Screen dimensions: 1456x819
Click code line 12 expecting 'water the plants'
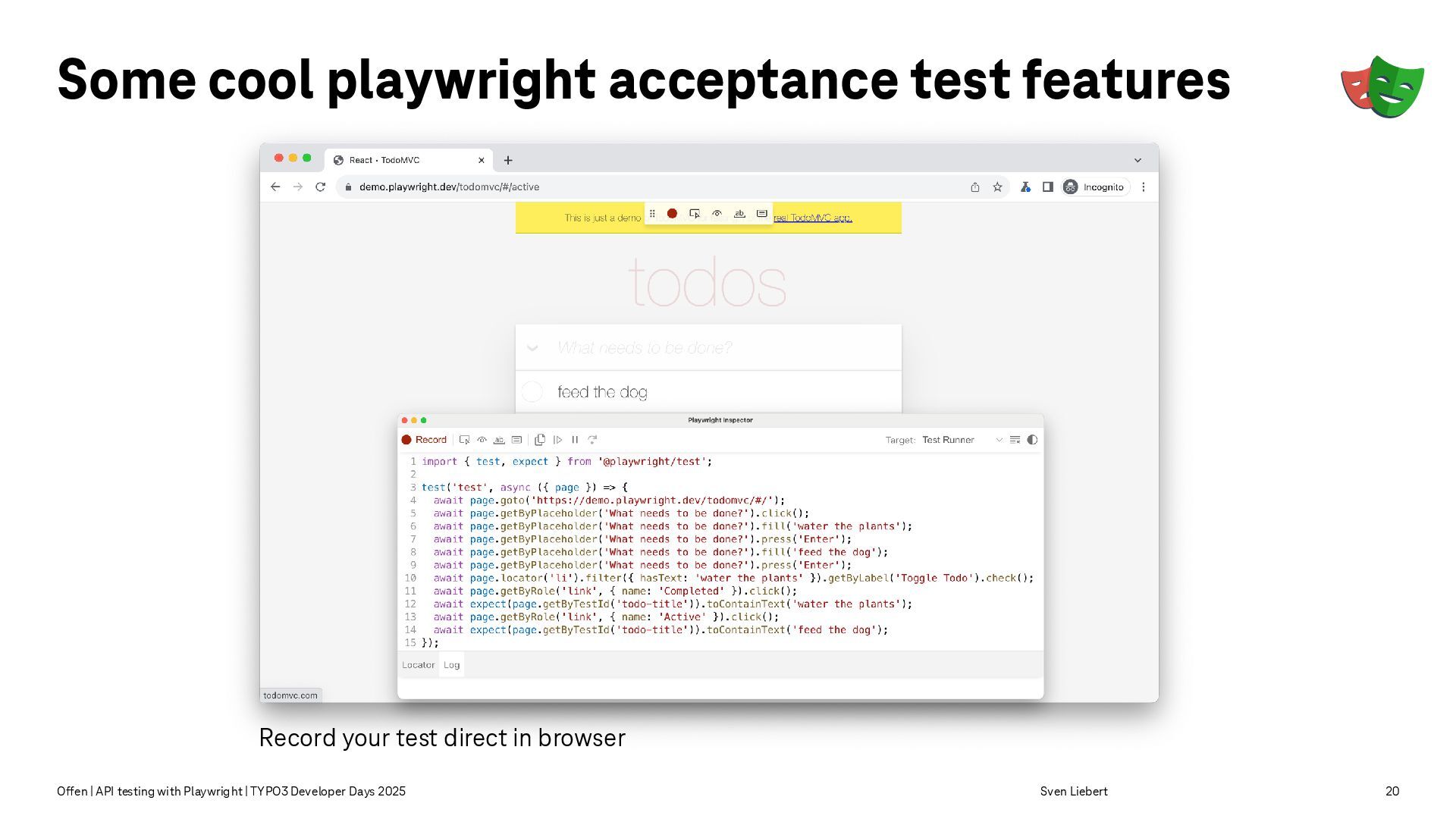pos(673,604)
